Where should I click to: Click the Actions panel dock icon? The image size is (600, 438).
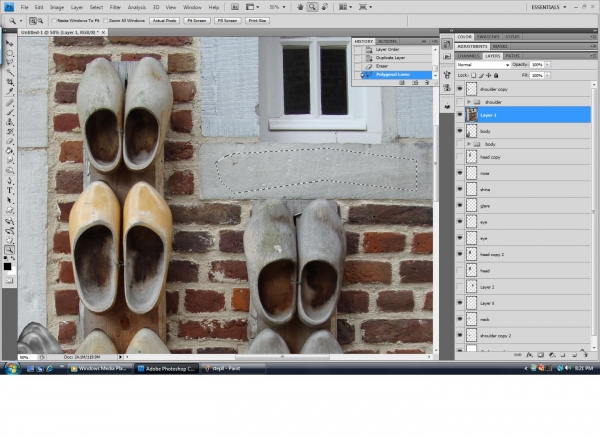447,56
